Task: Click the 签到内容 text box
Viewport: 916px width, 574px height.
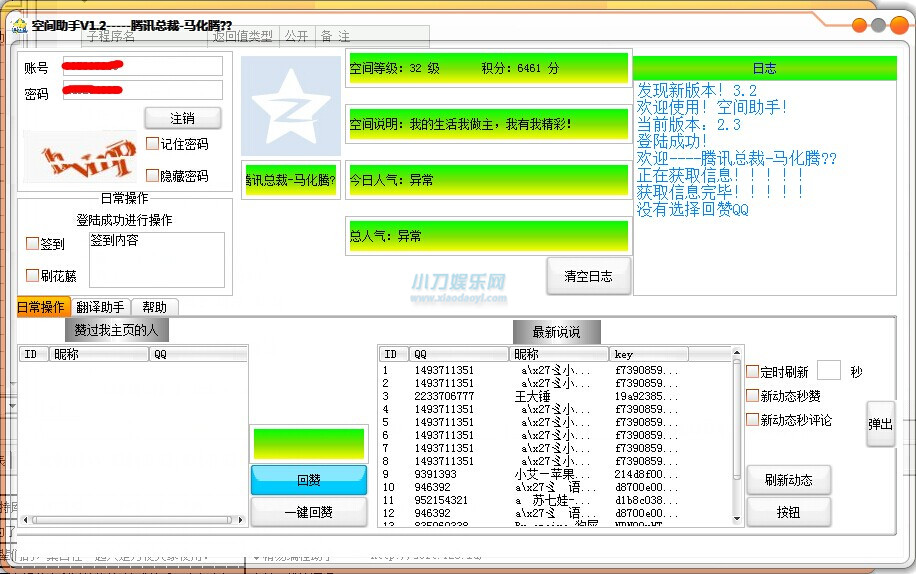Action: pyautogui.click(x=157, y=260)
